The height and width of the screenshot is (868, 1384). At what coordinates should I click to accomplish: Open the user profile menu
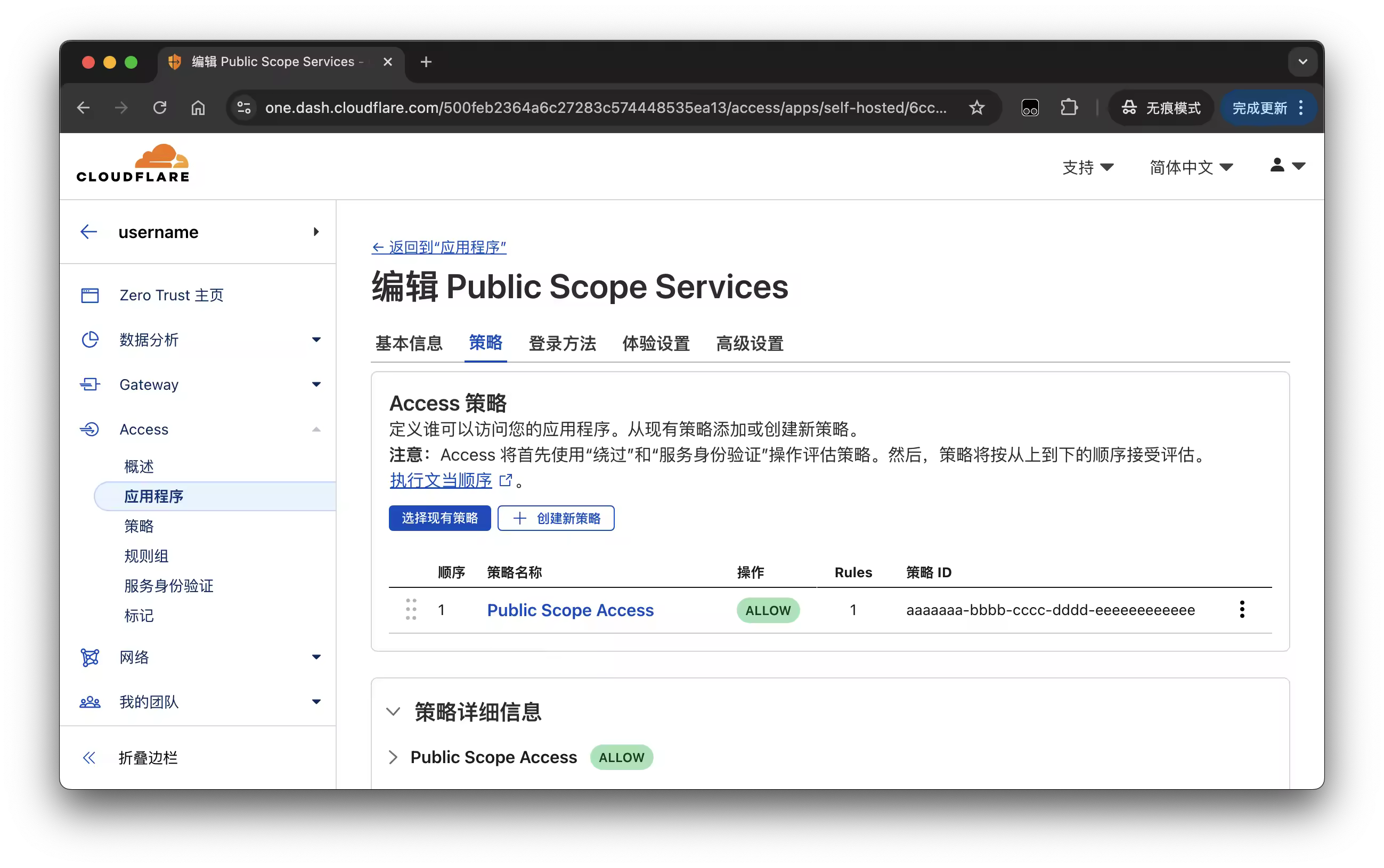(1287, 166)
